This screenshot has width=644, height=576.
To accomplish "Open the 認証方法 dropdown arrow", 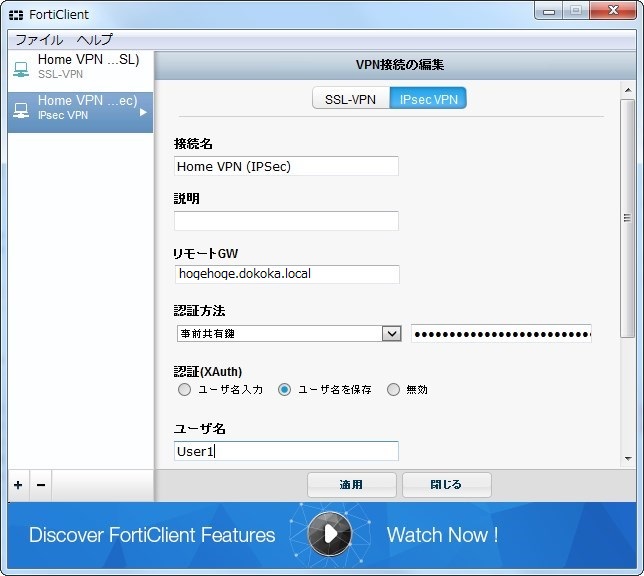I will point(391,333).
